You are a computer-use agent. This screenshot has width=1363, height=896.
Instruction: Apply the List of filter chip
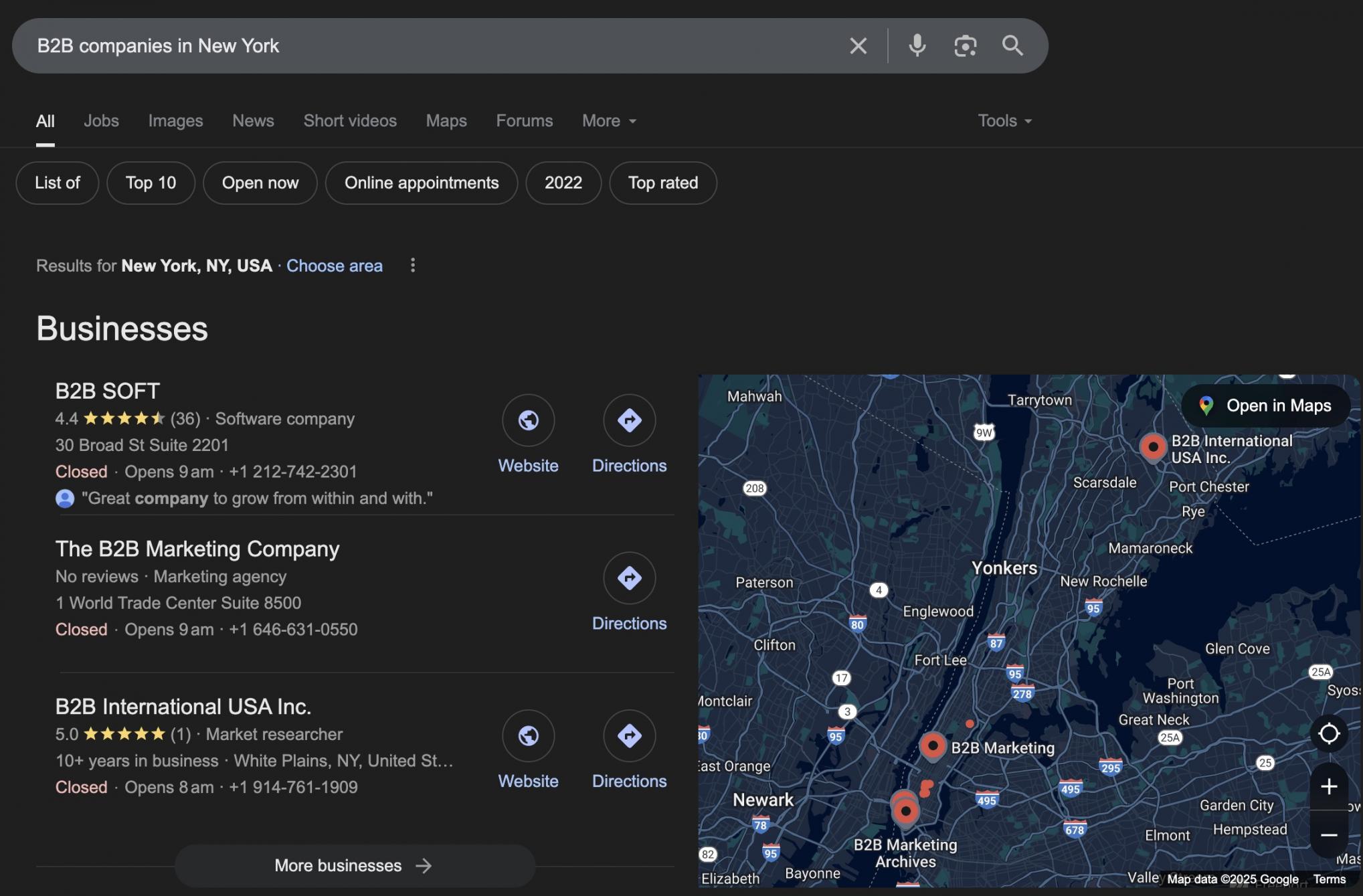[58, 183]
